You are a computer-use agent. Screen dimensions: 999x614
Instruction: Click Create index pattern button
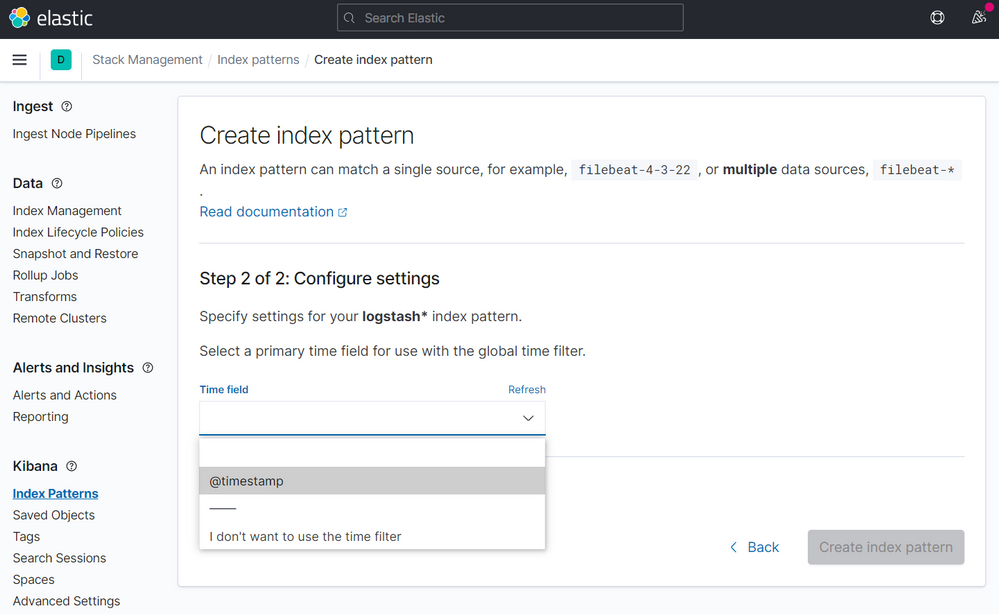(886, 547)
